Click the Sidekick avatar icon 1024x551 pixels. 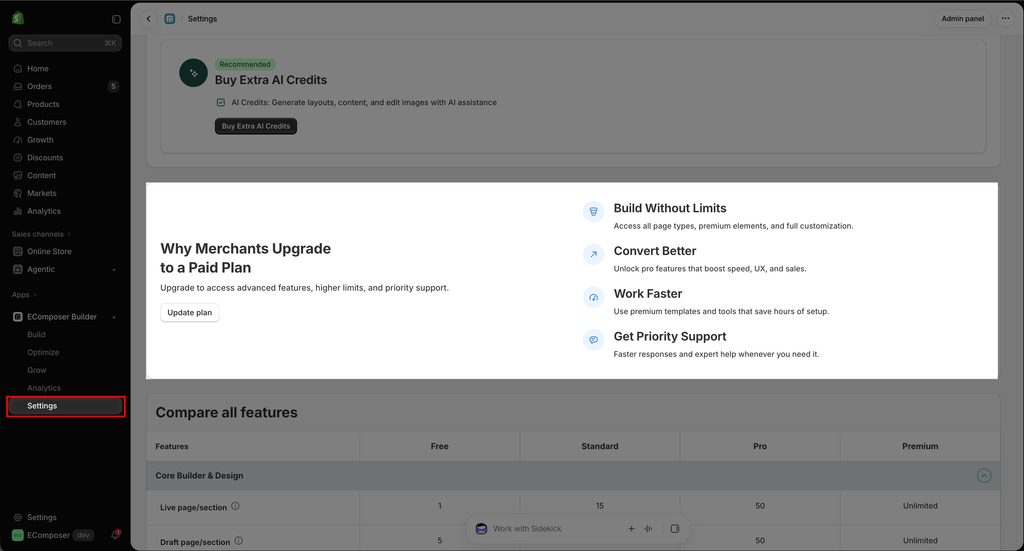[481, 529]
